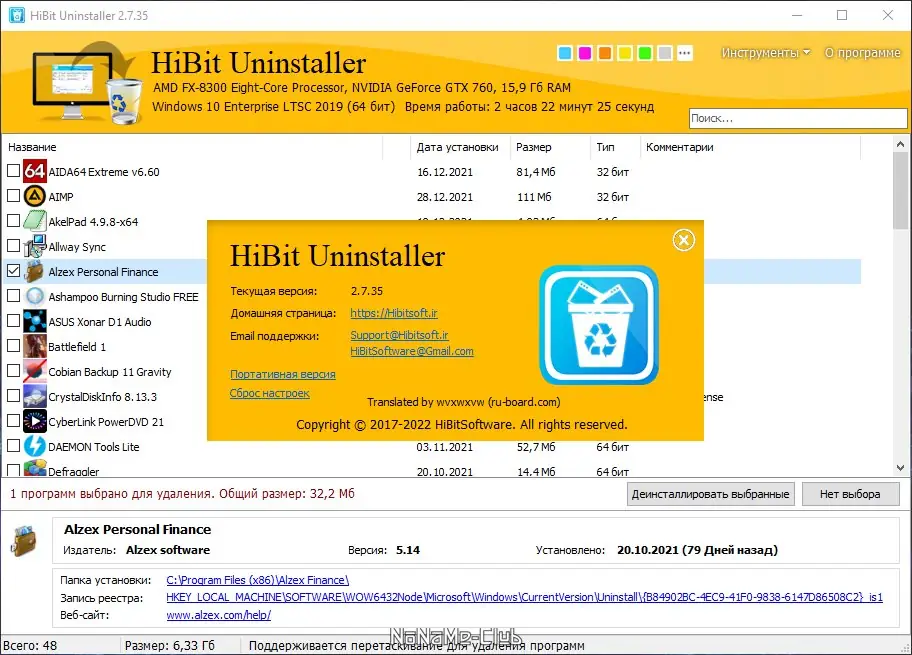
Task: Click the Cobian Backup 11 Gravity icon
Action: pyautogui.click(x=35, y=371)
